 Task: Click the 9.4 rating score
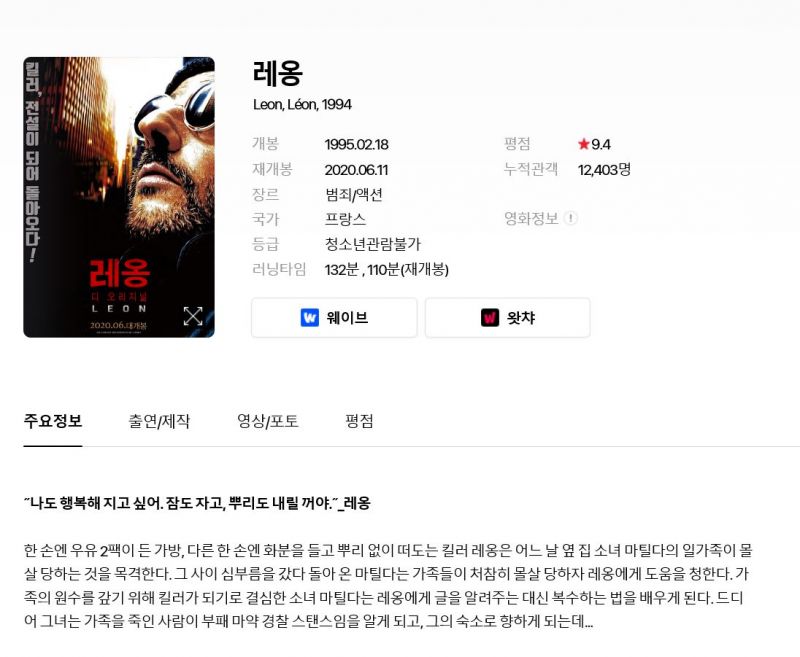pos(601,144)
